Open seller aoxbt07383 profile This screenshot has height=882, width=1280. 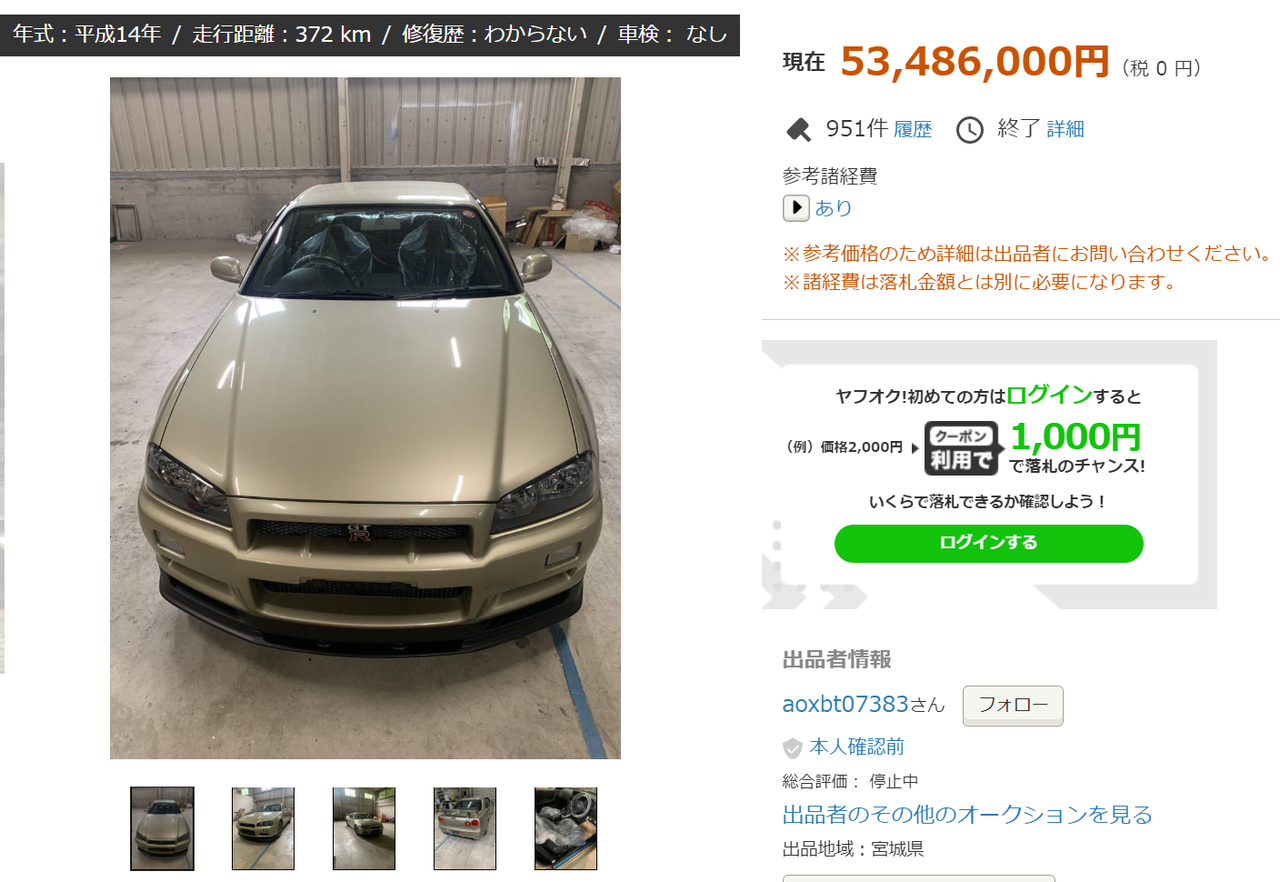point(845,704)
